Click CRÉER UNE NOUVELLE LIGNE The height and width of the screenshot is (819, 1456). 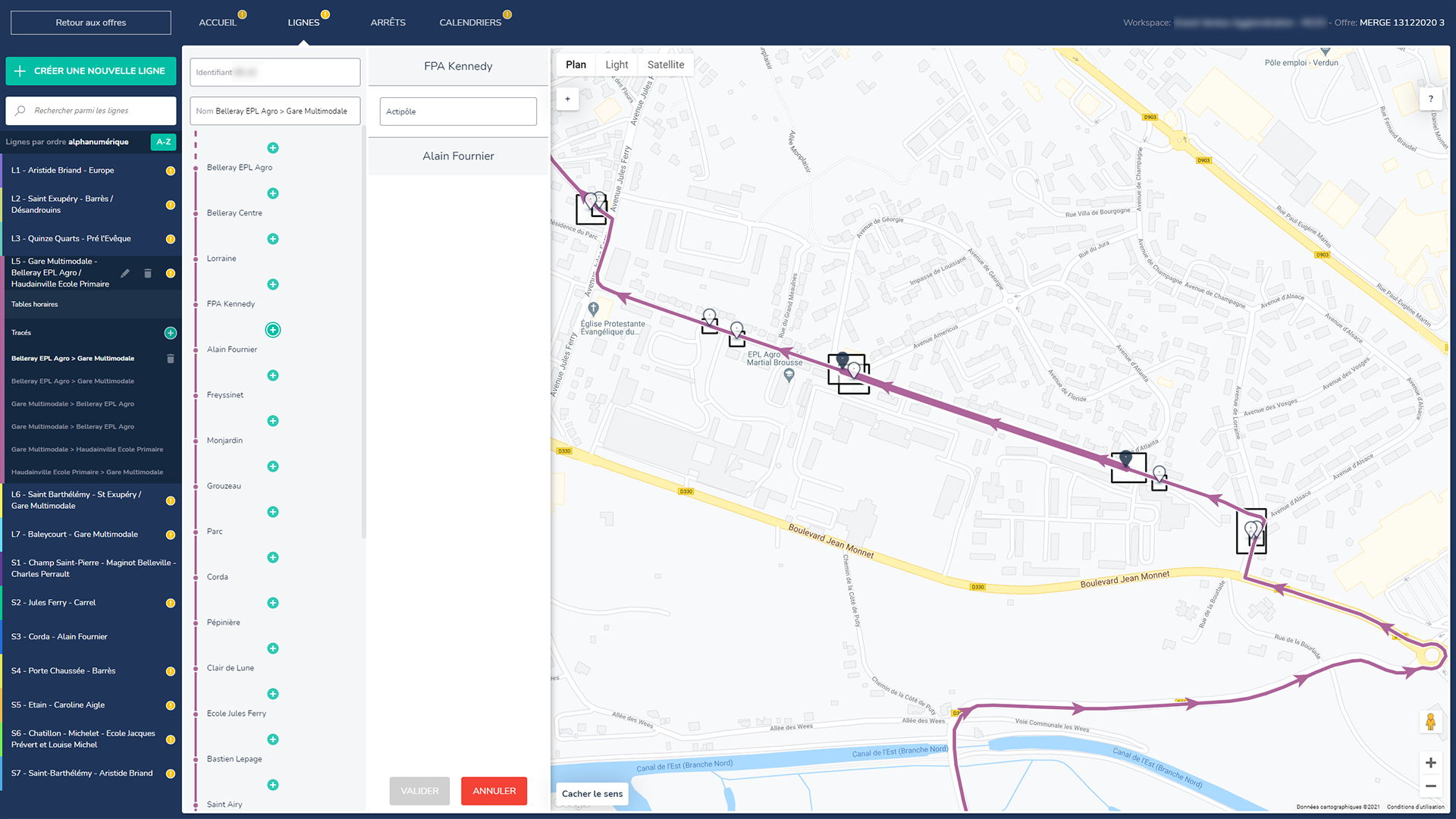pos(91,71)
